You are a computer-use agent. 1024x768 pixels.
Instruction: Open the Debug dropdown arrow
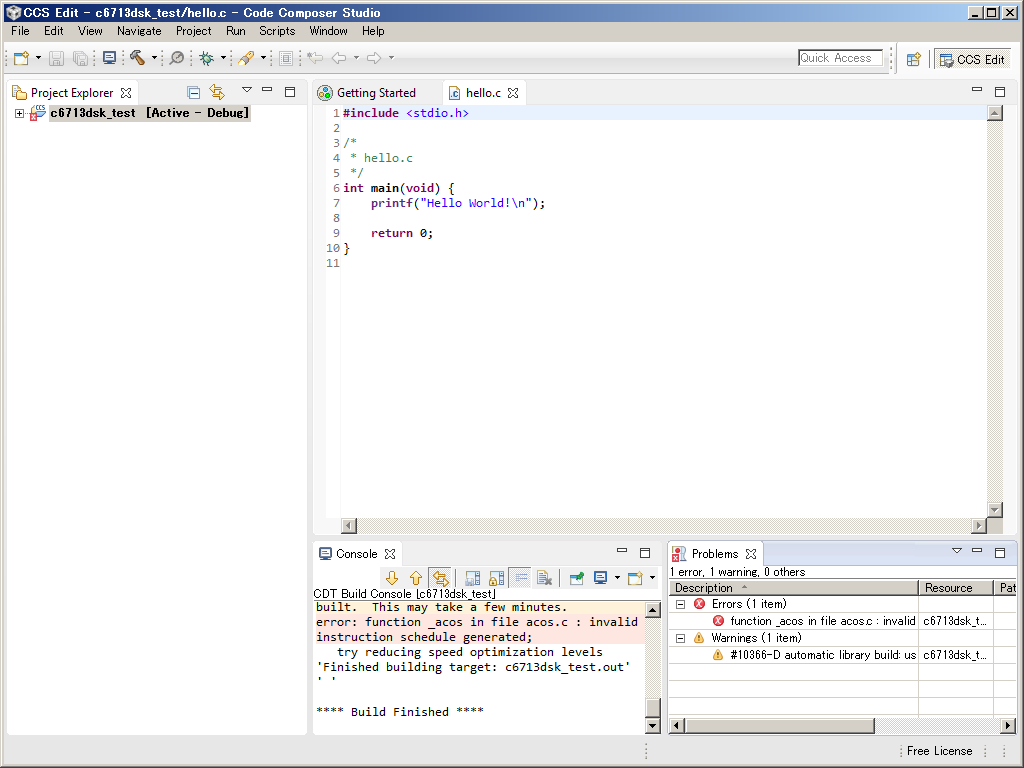coord(223,58)
